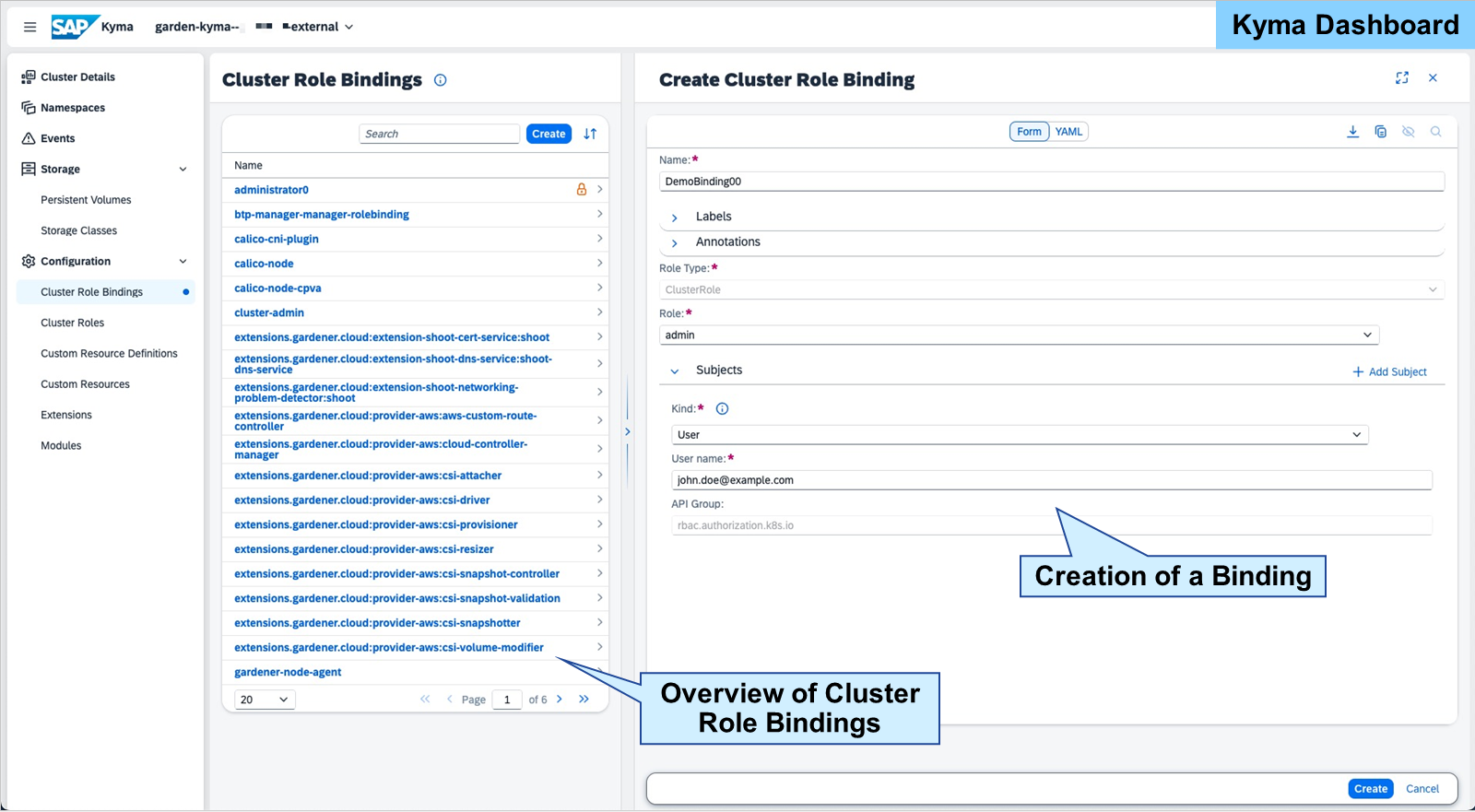Open Persistent Volumes
Viewport: 1475px width, 812px height.
86,200
